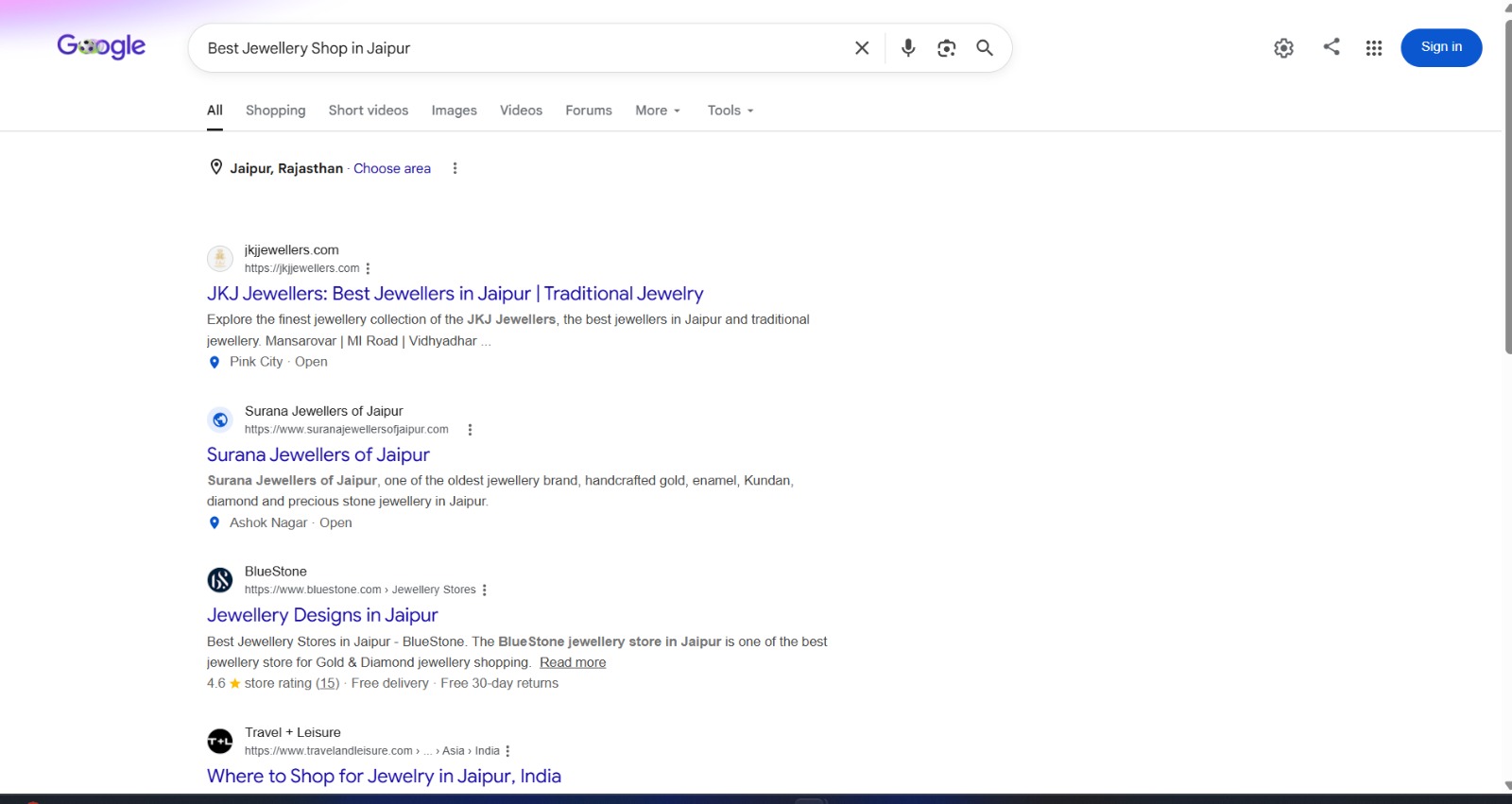Viewport: 1512px width, 804px height.
Task: Click the Jaipur, Rajasthan location text
Action: [x=286, y=168]
